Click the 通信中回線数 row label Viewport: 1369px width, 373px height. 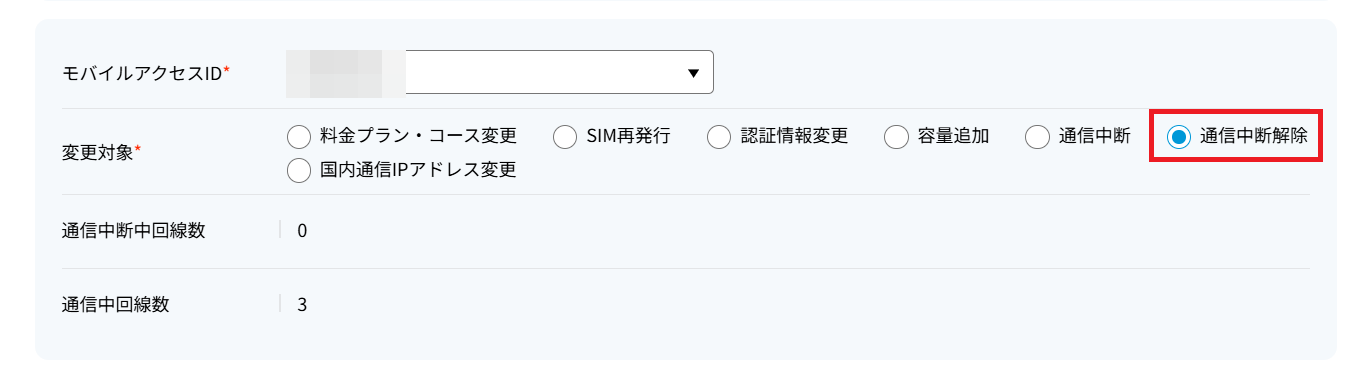point(115,305)
